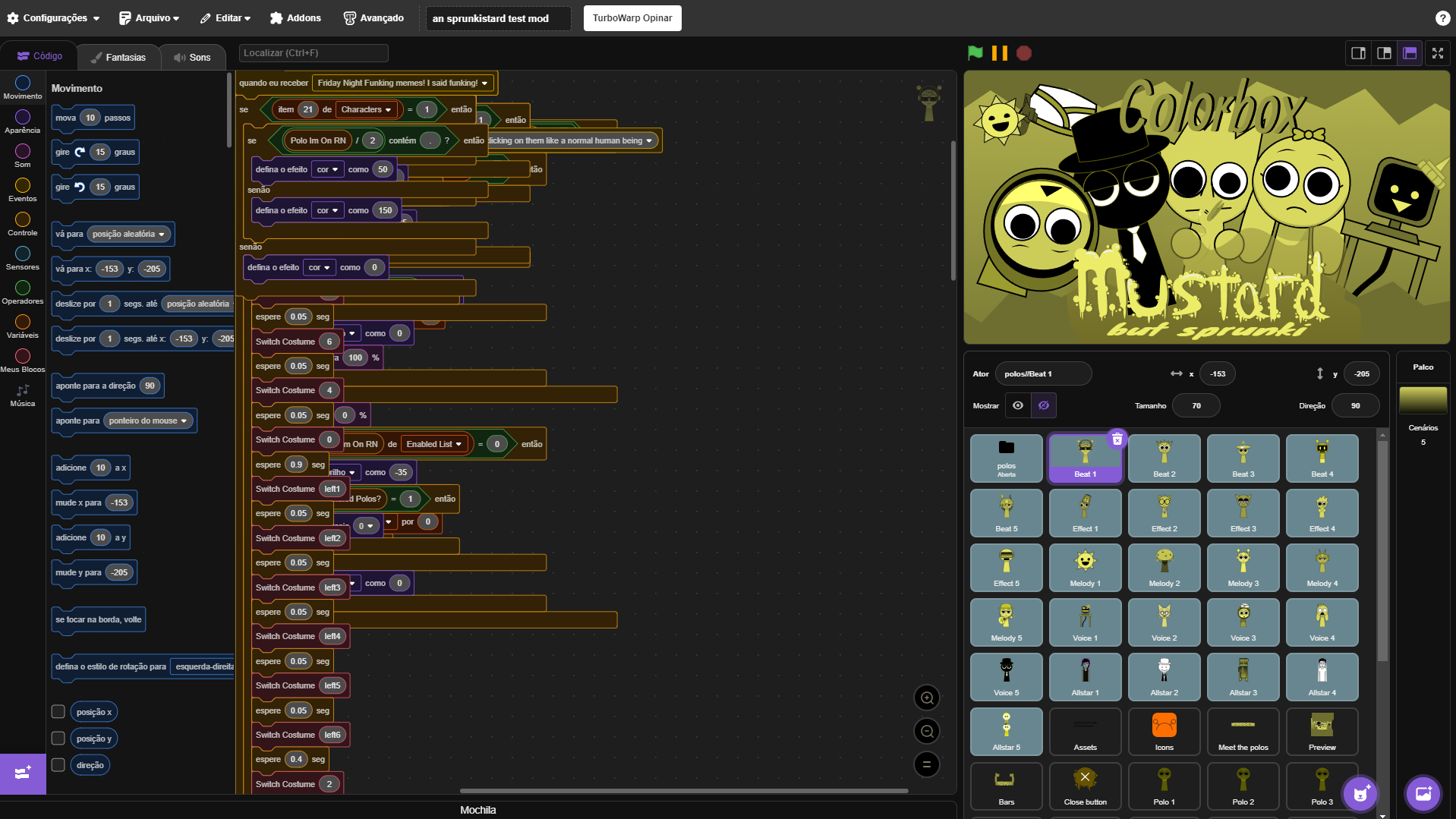Zoom in the code workspace
The height and width of the screenshot is (819, 1456).
[x=927, y=698]
